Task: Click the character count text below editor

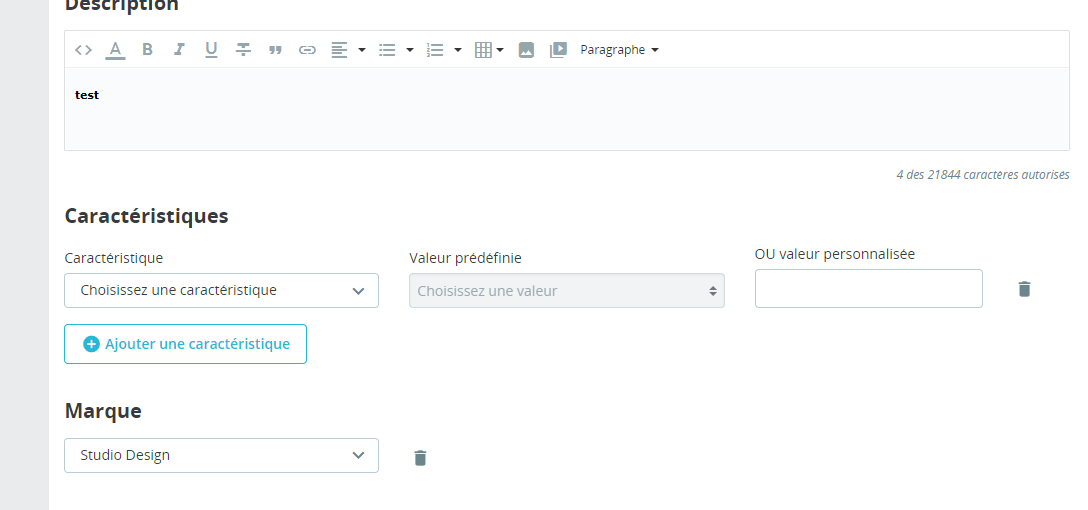Action: click(983, 175)
